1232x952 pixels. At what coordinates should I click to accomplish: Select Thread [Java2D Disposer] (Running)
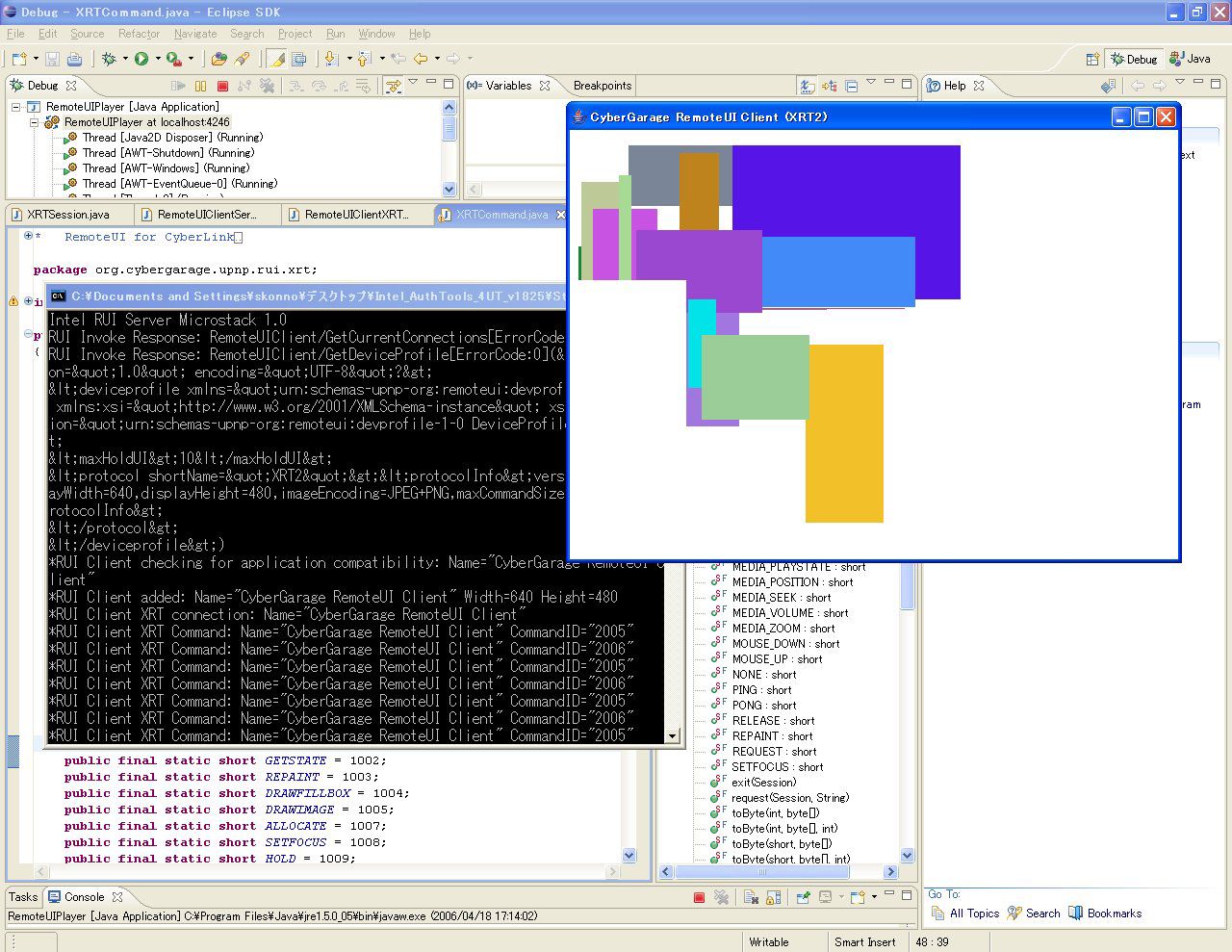tap(172, 138)
